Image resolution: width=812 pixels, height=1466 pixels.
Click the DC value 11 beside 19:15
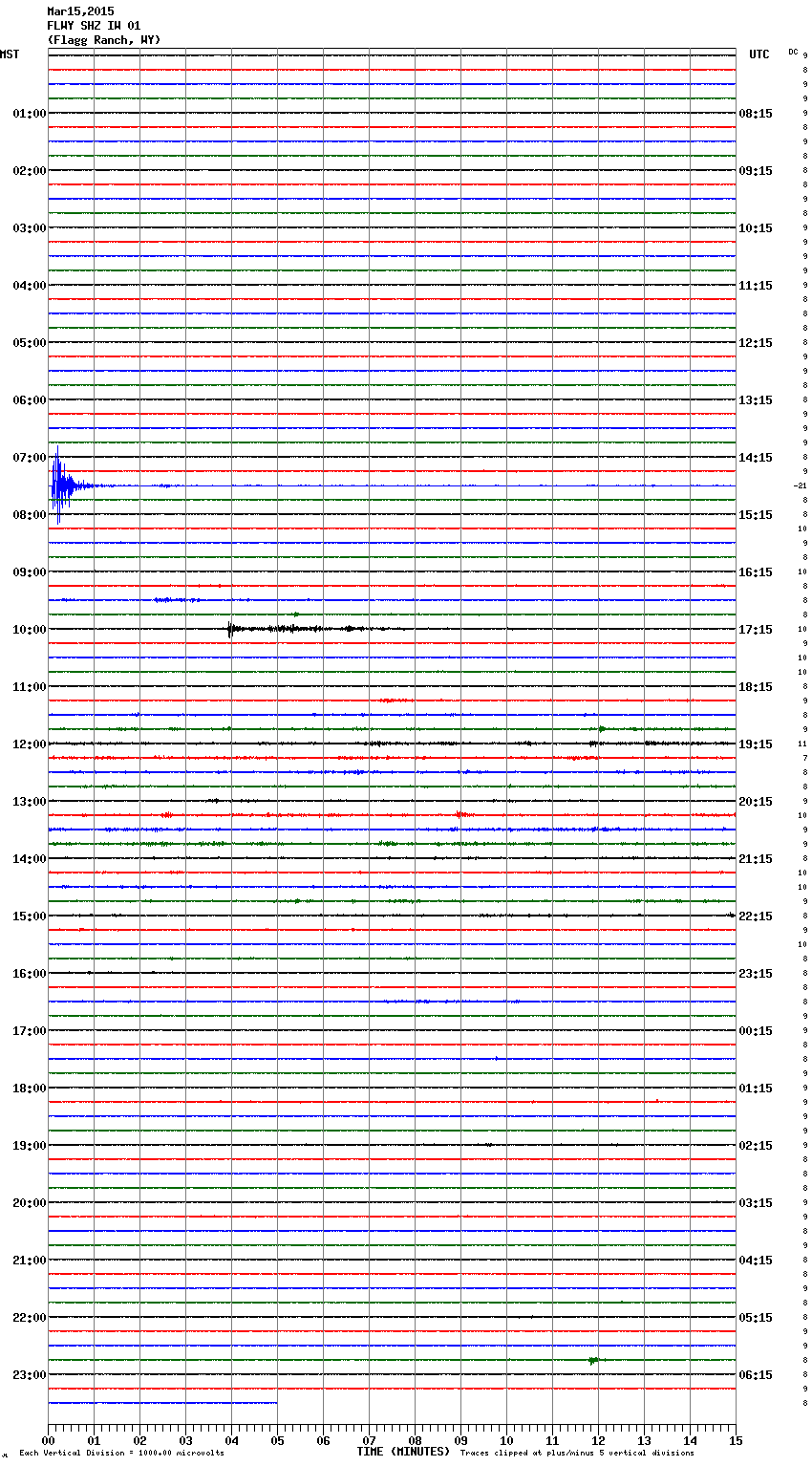pyautogui.click(x=802, y=744)
